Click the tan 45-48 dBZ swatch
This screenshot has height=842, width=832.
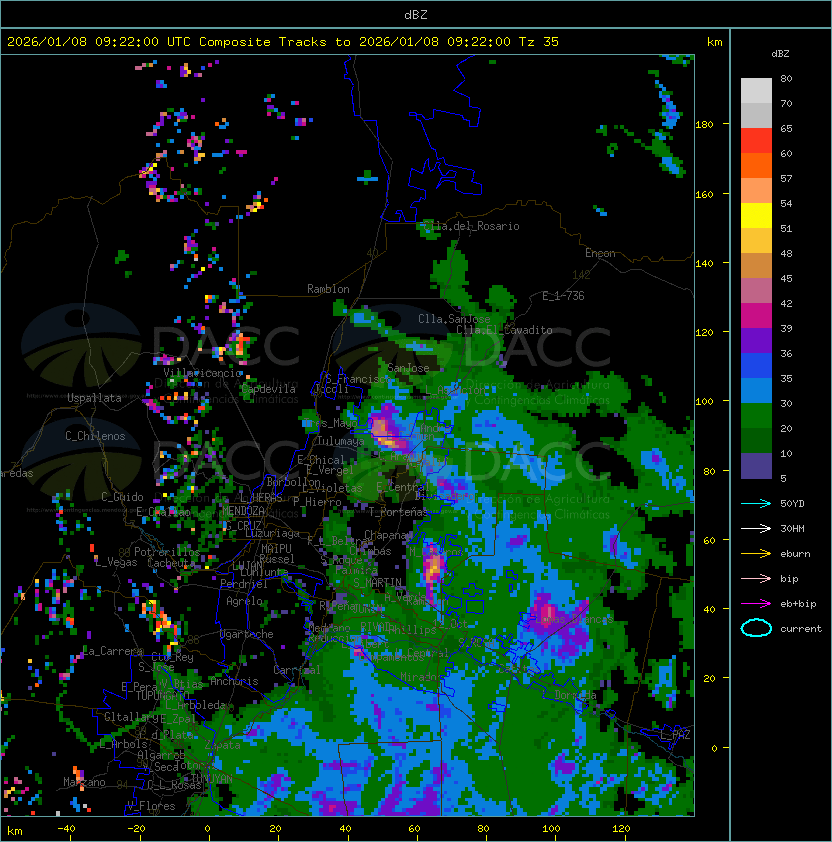coord(756,266)
